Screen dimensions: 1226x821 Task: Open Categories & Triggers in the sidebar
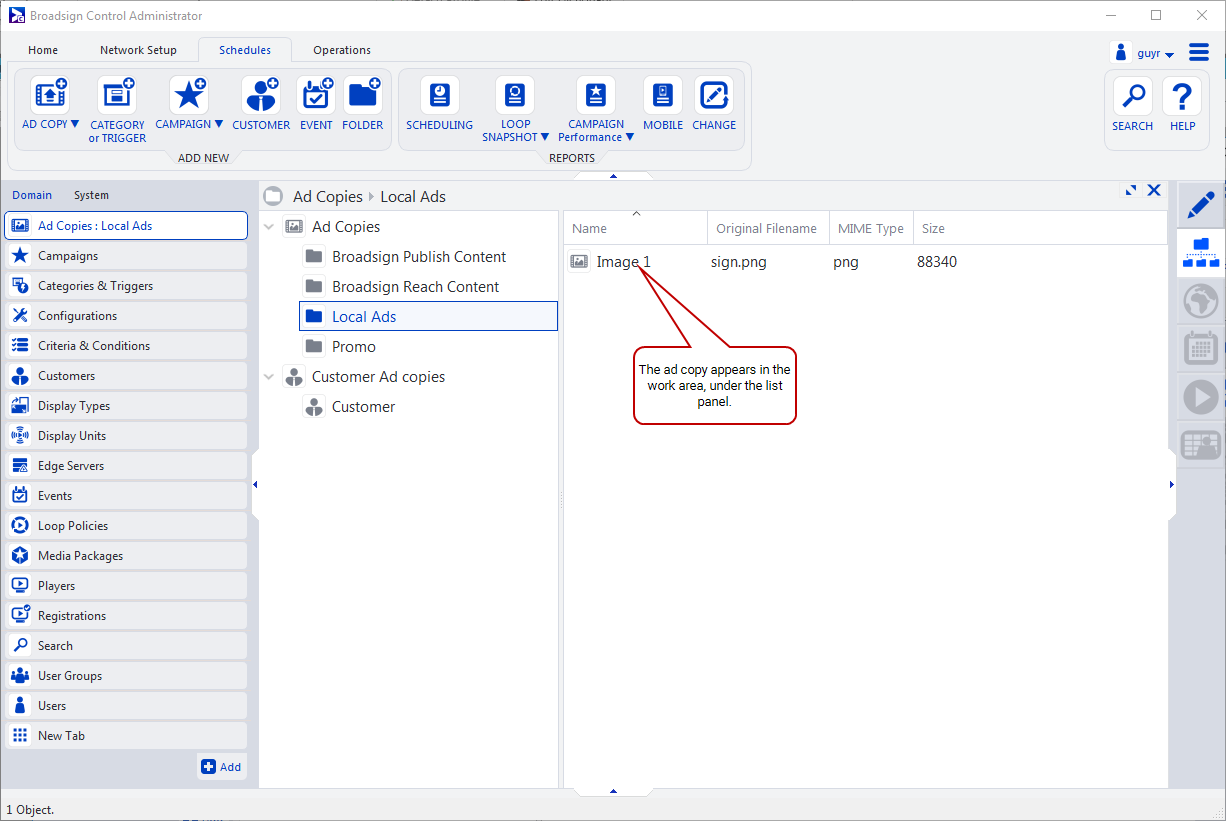(x=126, y=286)
